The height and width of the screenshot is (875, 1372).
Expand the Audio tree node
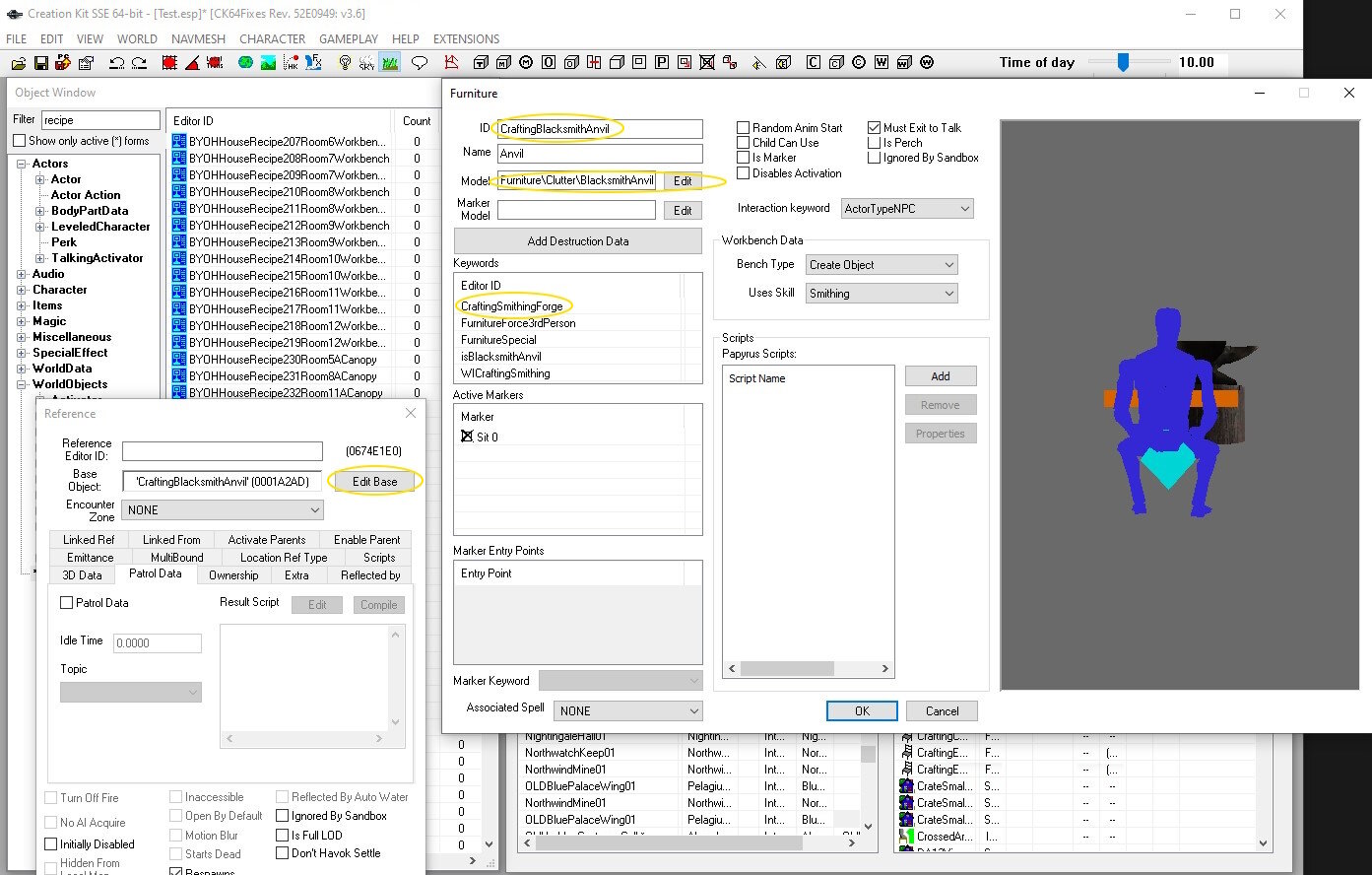(23, 274)
